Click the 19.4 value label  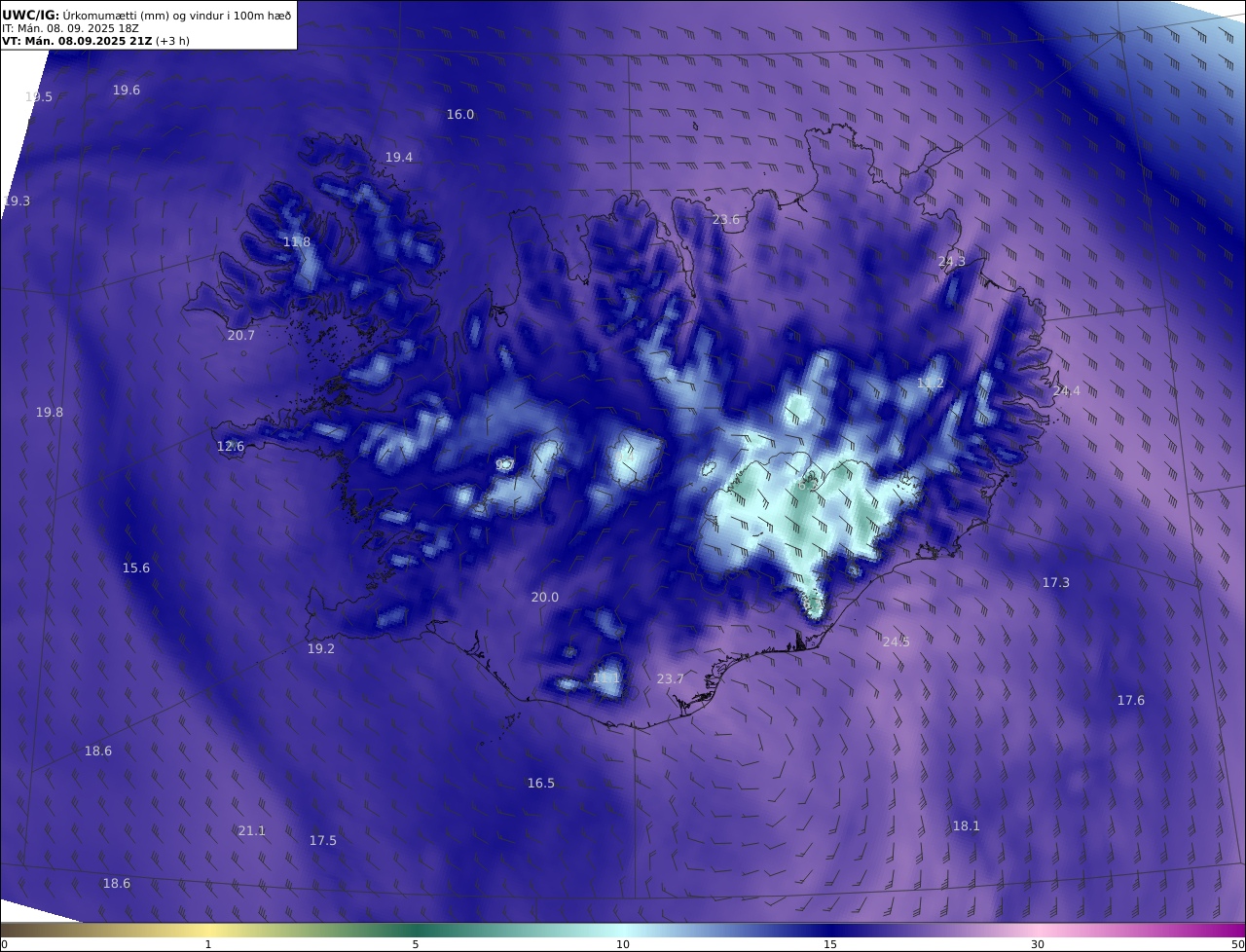click(399, 158)
